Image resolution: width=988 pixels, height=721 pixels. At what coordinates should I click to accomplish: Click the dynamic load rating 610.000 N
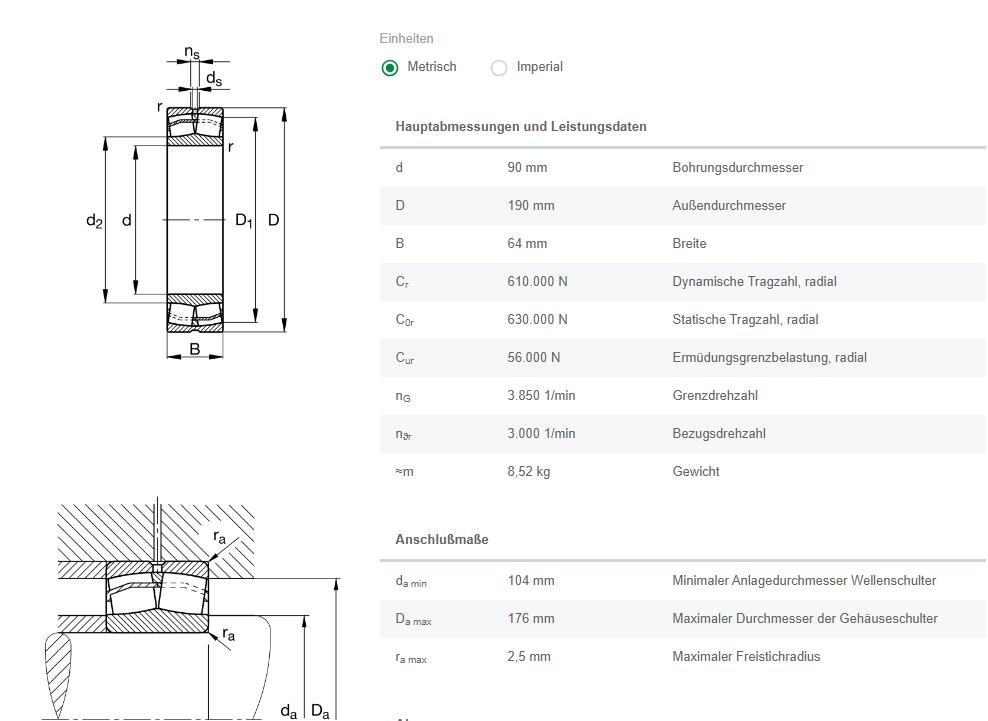[x=537, y=282]
